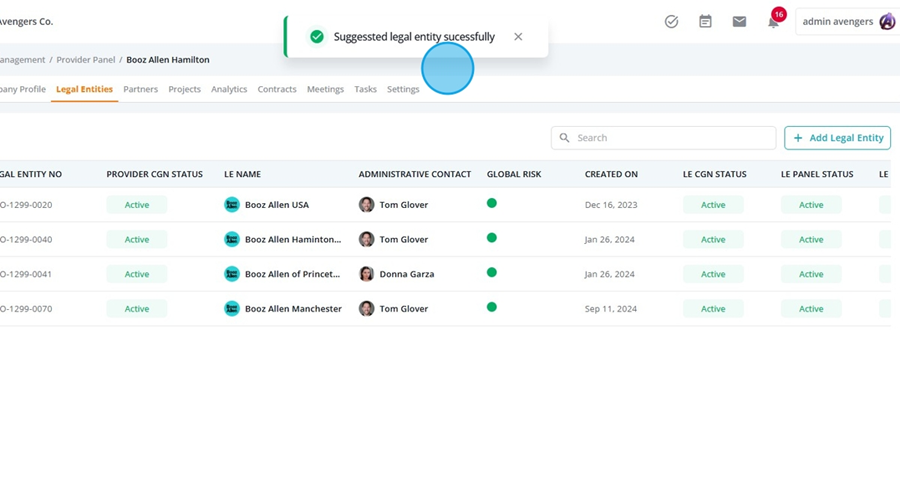This screenshot has height=502, width=900.
Task: Click Provider CGN Active badge for O-1299-0020
Action: pos(137,205)
